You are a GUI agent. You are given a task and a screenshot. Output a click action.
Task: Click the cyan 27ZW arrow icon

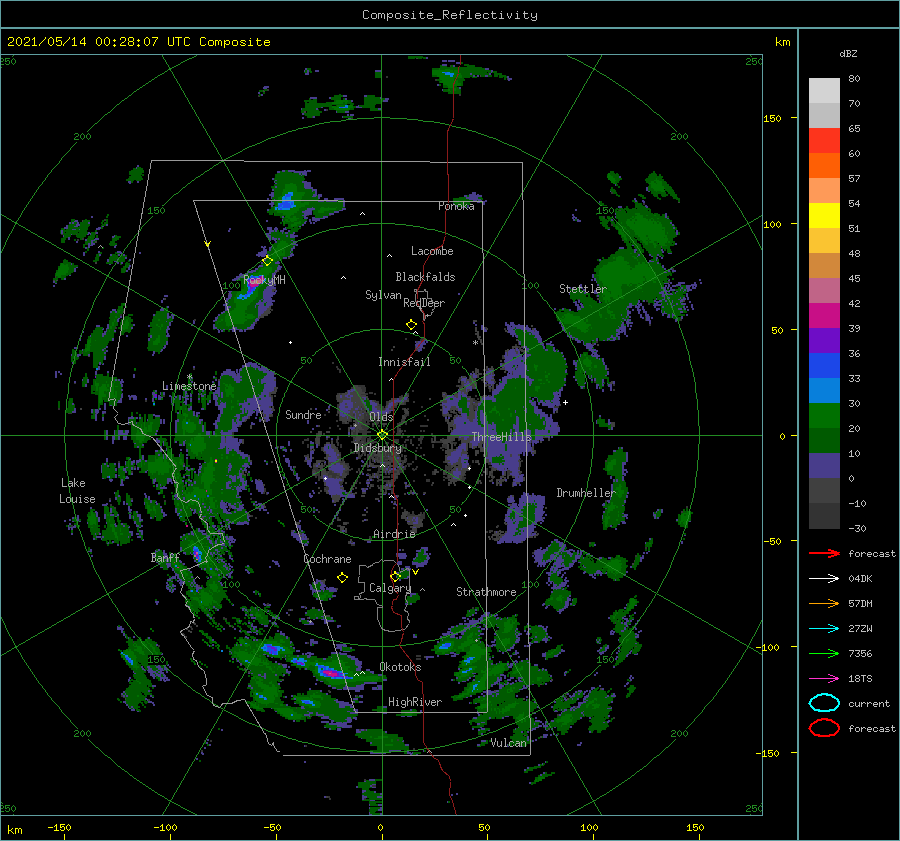point(824,629)
